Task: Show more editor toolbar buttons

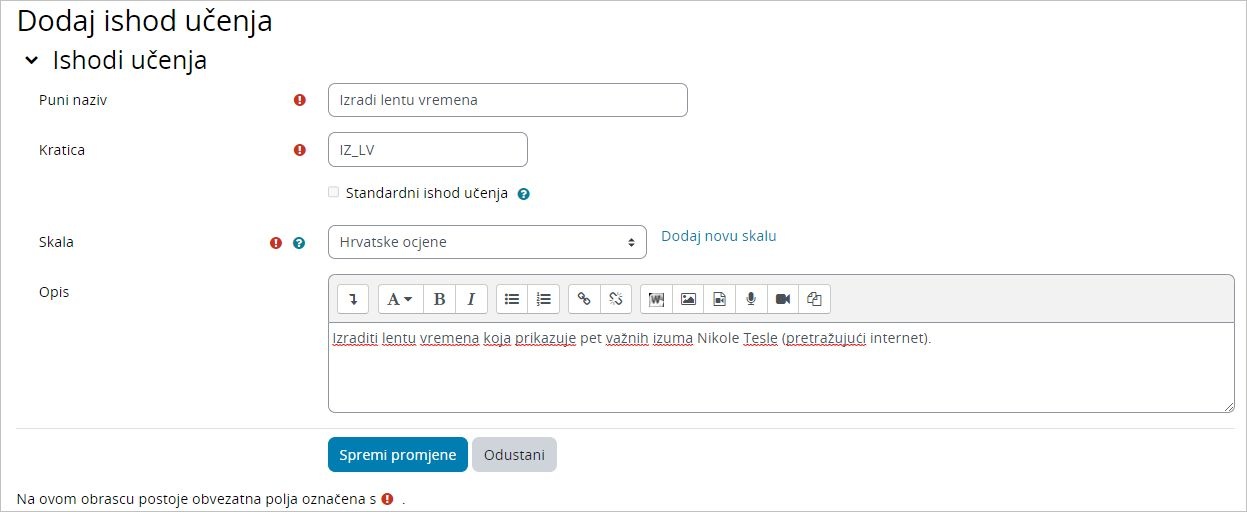Action: [x=353, y=299]
